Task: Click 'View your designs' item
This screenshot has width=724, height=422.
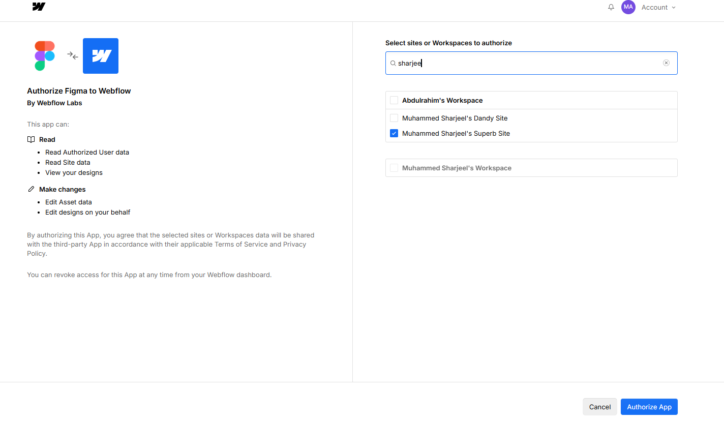Action: 74,173
